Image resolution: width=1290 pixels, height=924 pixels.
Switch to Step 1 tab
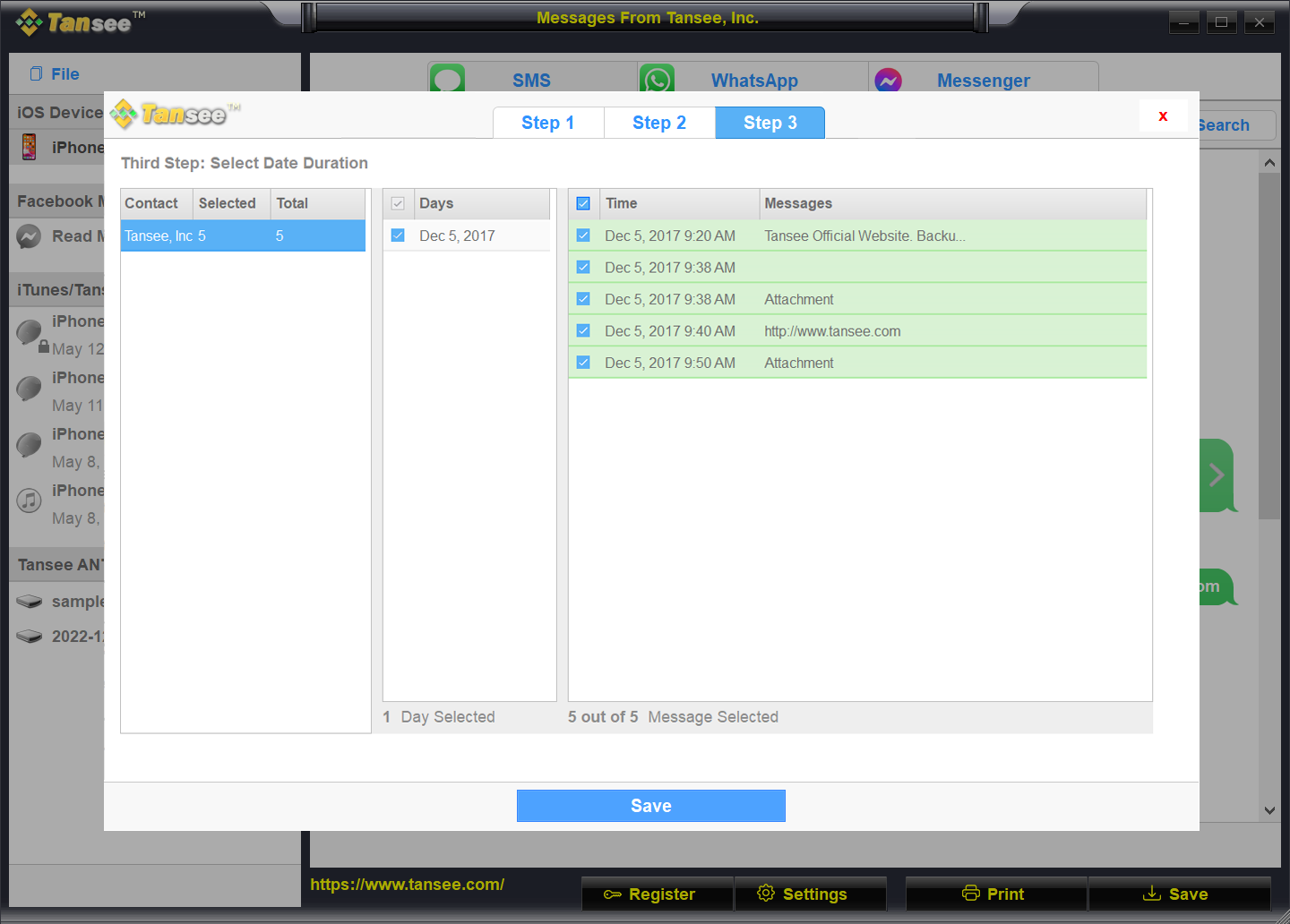[x=548, y=123]
